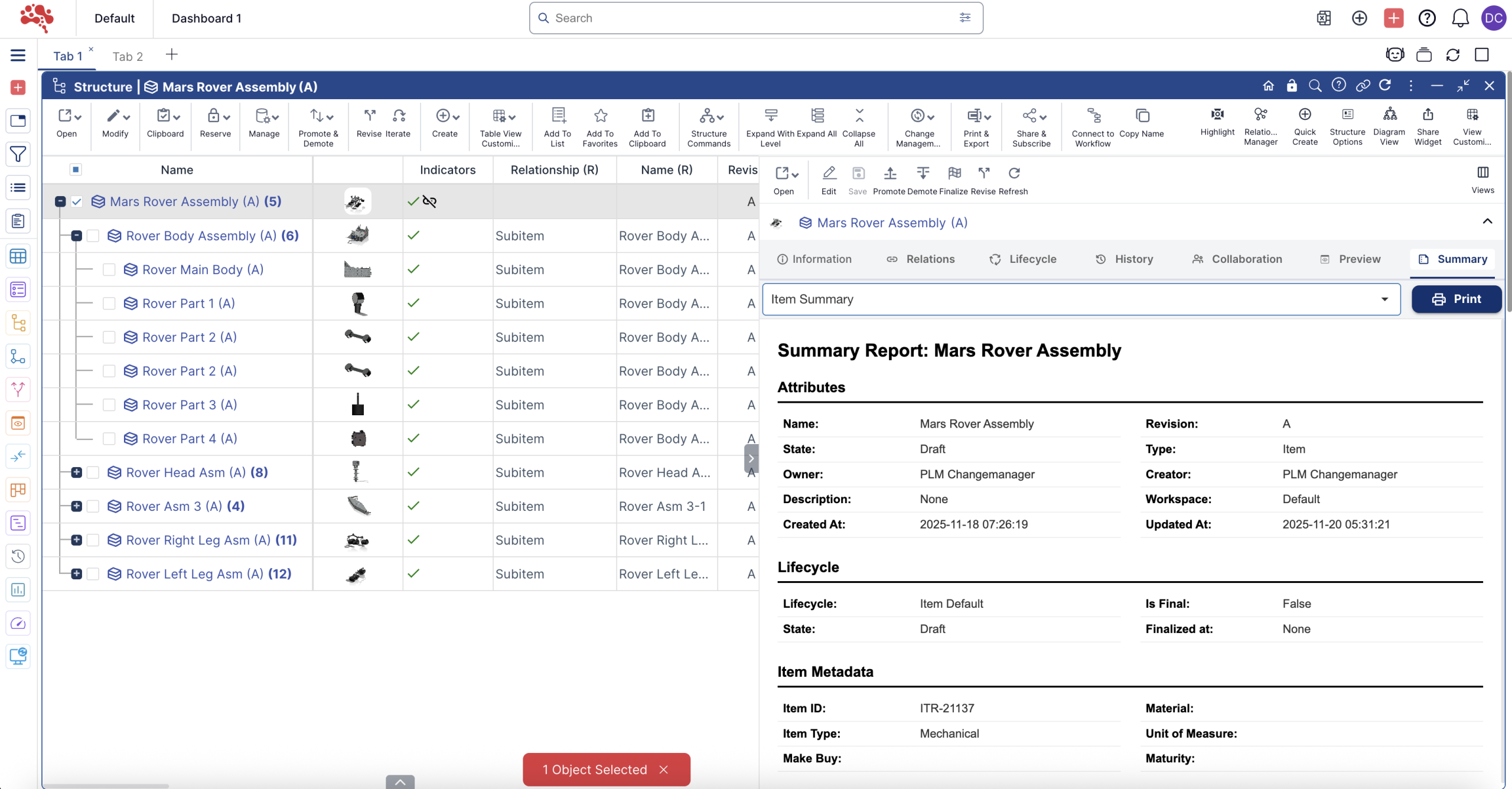Click the Copy Name icon
The width and height of the screenshot is (1512, 789).
point(1142,116)
